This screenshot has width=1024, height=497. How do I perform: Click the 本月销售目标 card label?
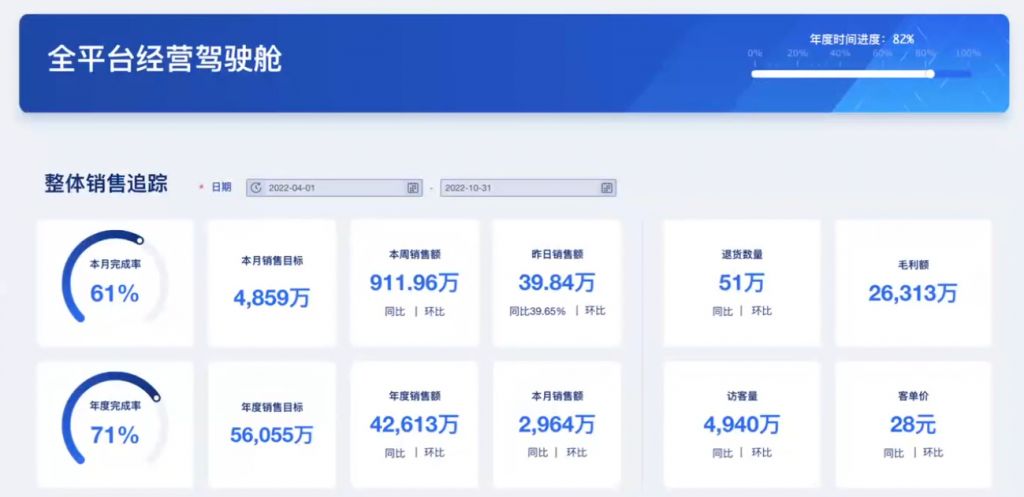coord(272,261)
